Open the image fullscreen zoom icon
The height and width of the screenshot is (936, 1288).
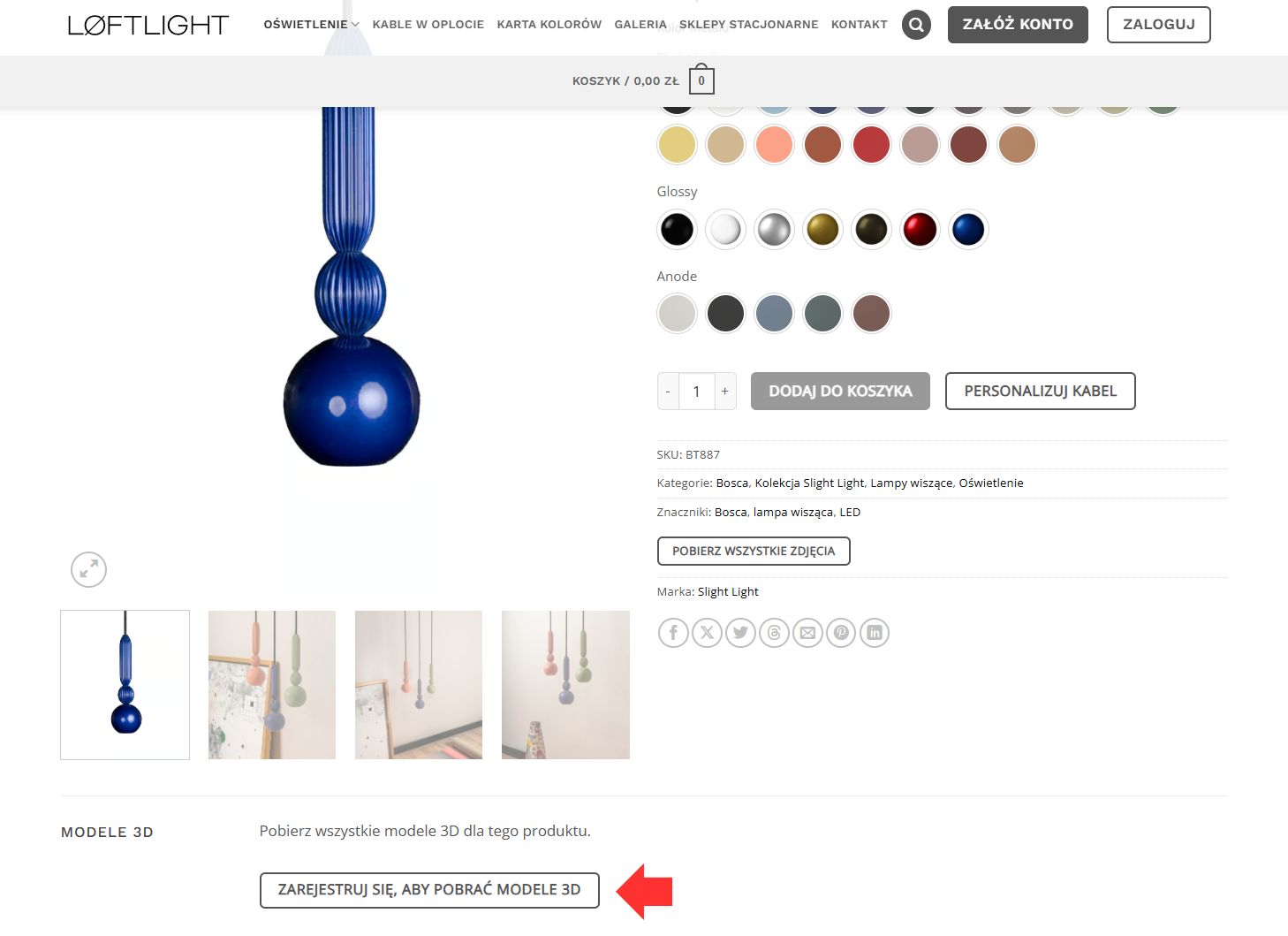pyautogui.click(x=88, y=570)
